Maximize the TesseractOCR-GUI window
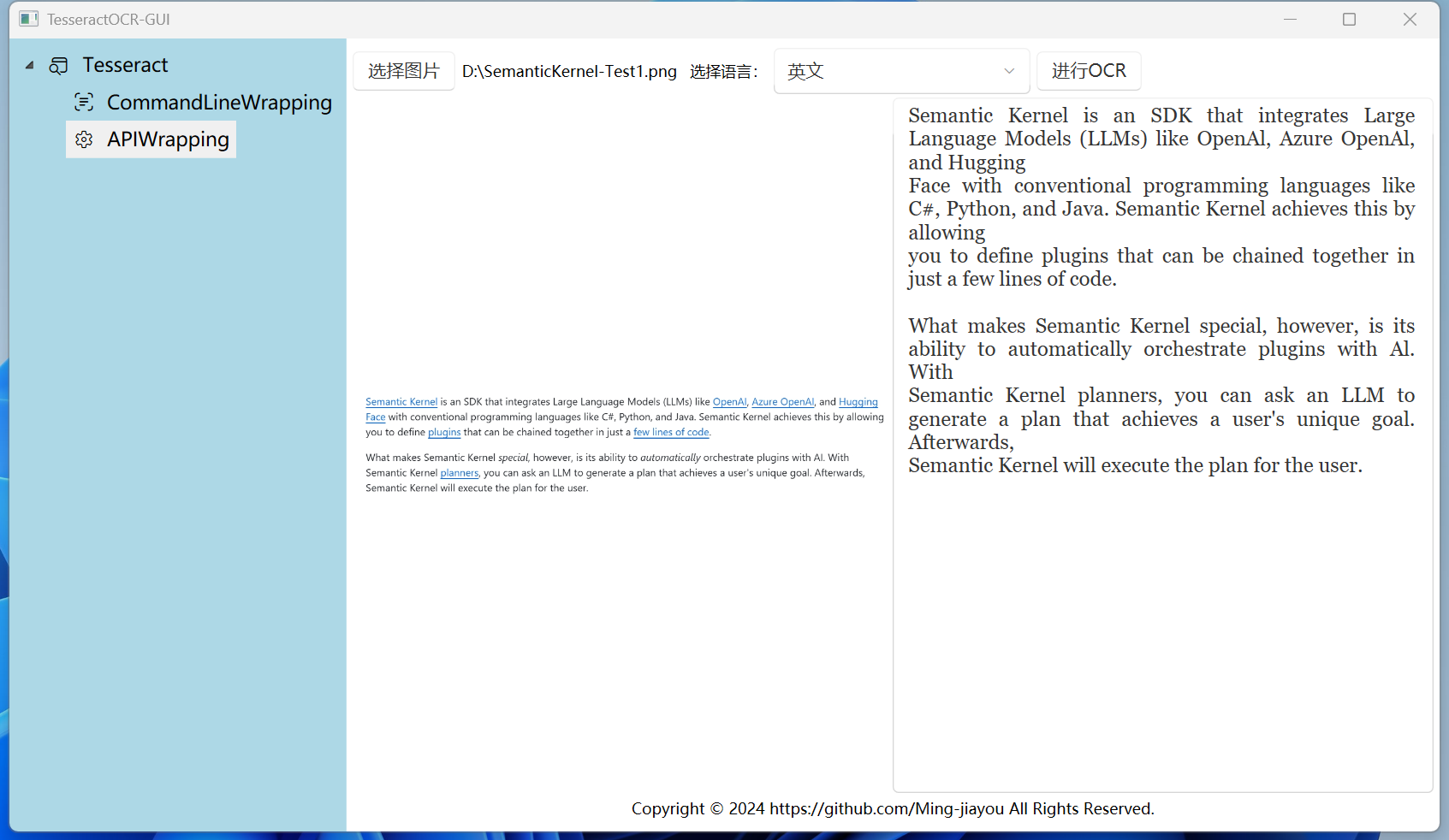Viewport: 1449px width, 840px height. 1350,19
